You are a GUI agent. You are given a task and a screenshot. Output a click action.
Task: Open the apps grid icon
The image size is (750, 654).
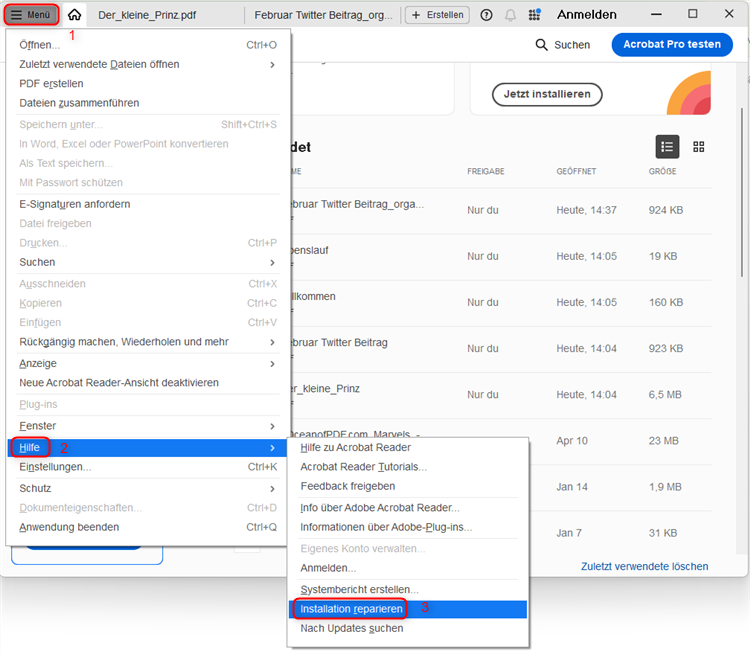tap(535, 15)
